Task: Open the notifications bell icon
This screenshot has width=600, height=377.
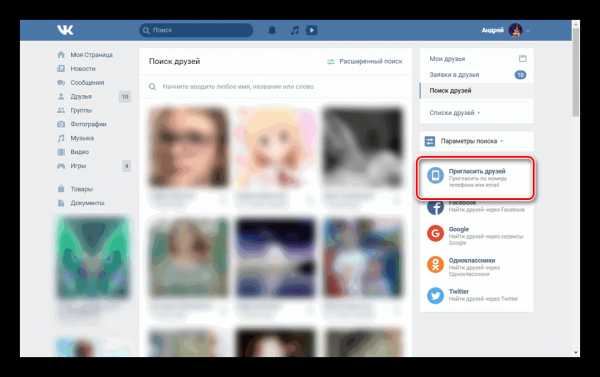Action: click(272, 30)
